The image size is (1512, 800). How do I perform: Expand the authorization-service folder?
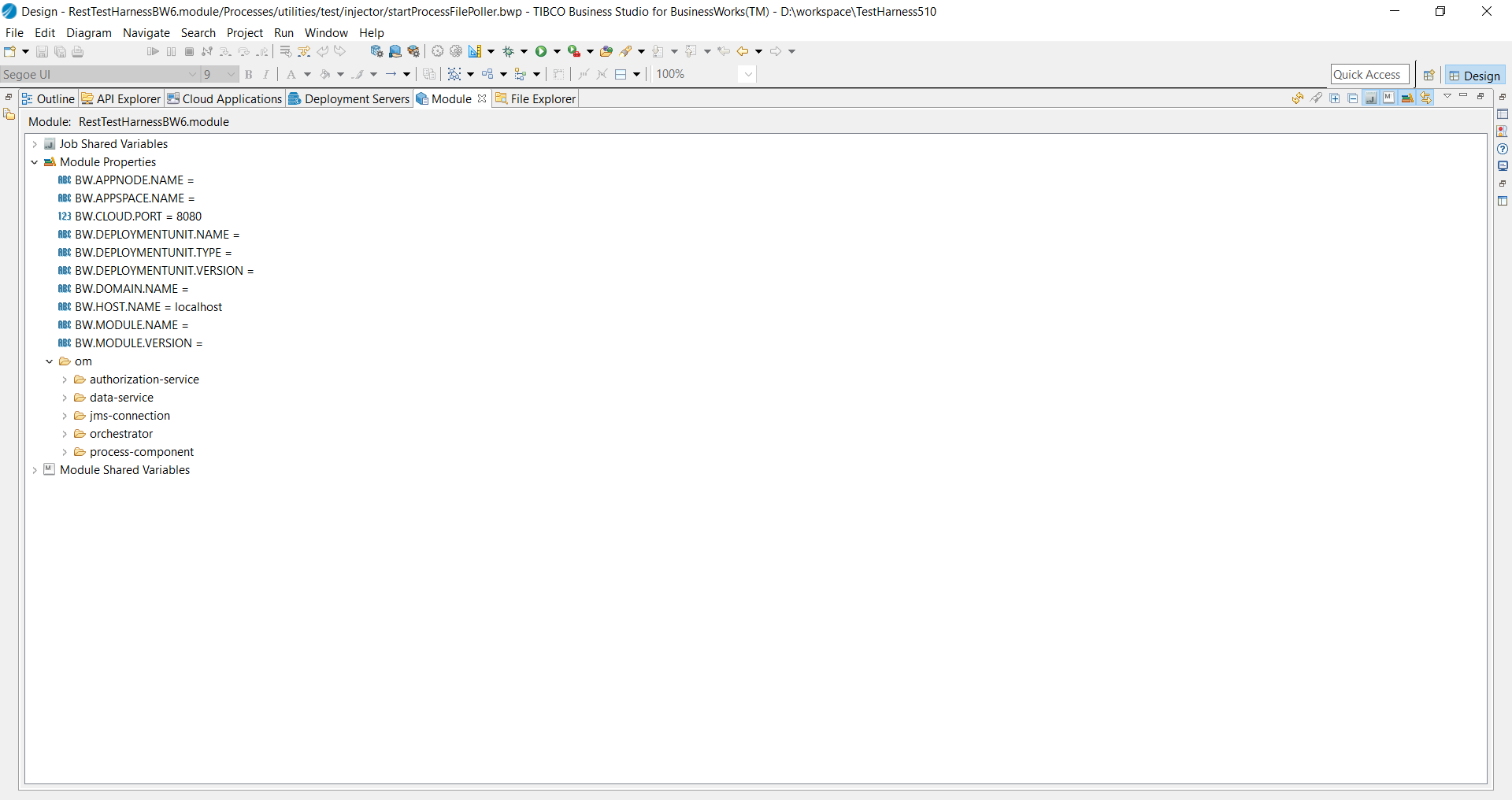click(65, 380)
